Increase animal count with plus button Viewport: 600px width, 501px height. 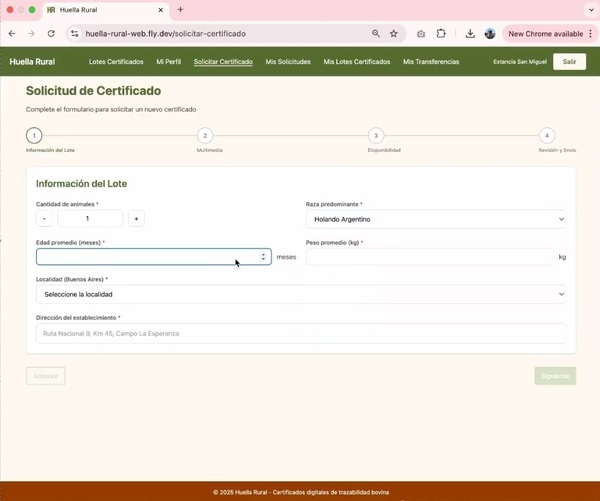click(x=136, y=219)
